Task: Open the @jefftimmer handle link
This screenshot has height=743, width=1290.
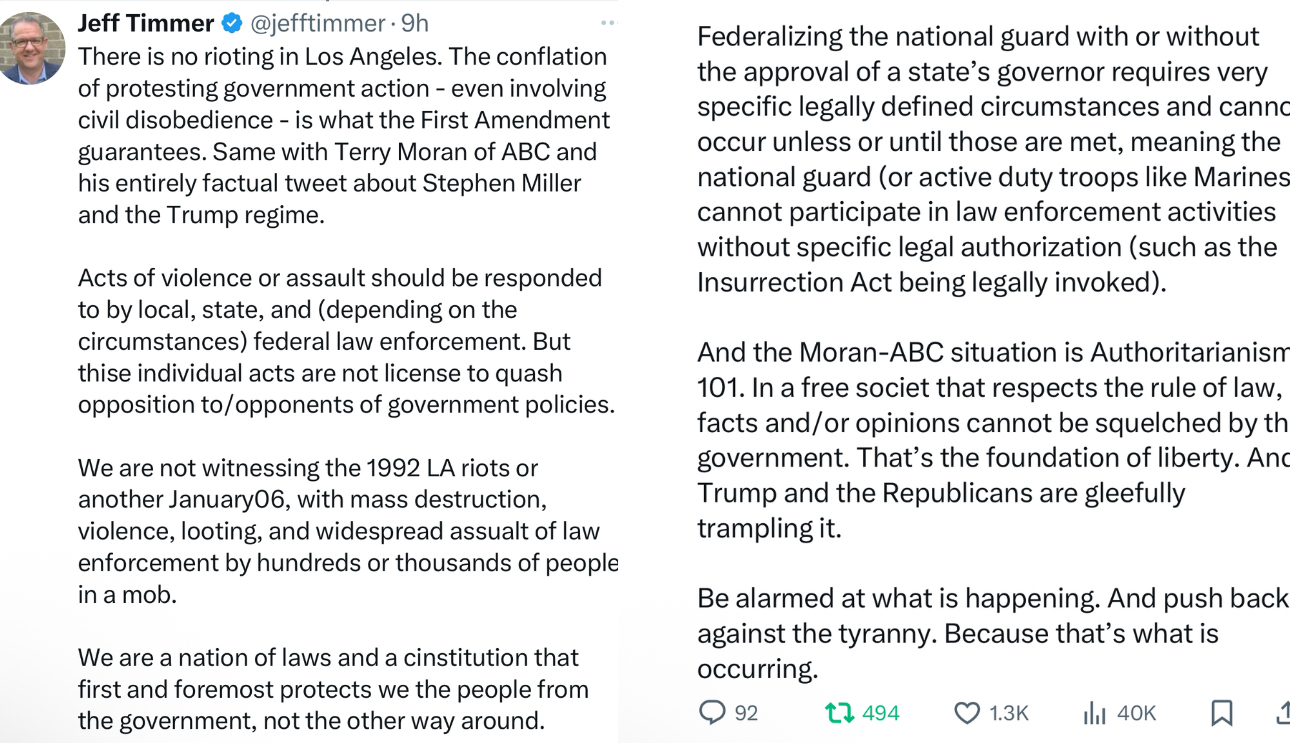Action: (x=317, y=23)
